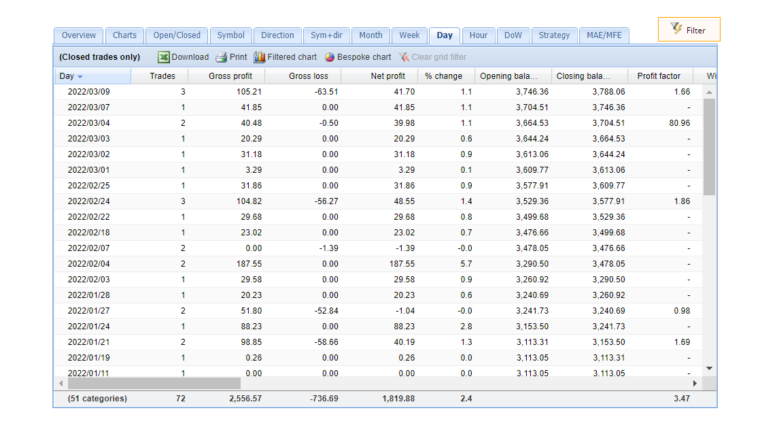Switch to the Week tab
This screenshot has height=432, width=760.
point(409,35)
